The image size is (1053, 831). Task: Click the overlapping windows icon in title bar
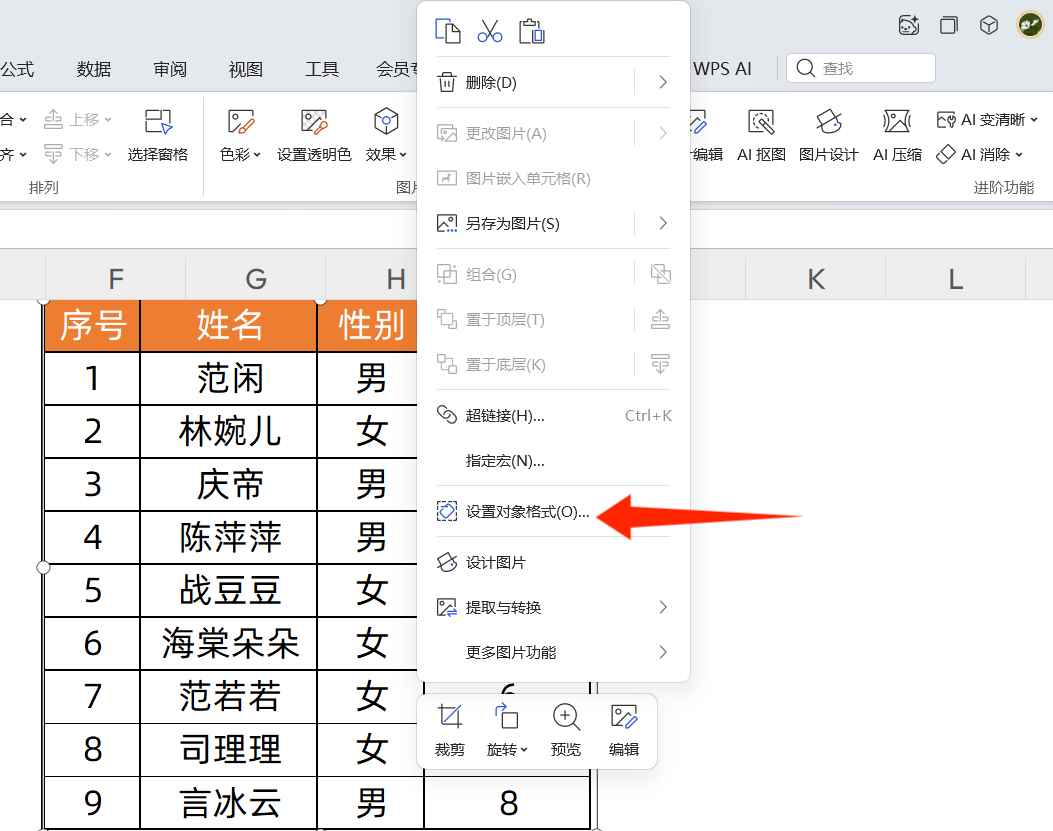pos(949,26)
